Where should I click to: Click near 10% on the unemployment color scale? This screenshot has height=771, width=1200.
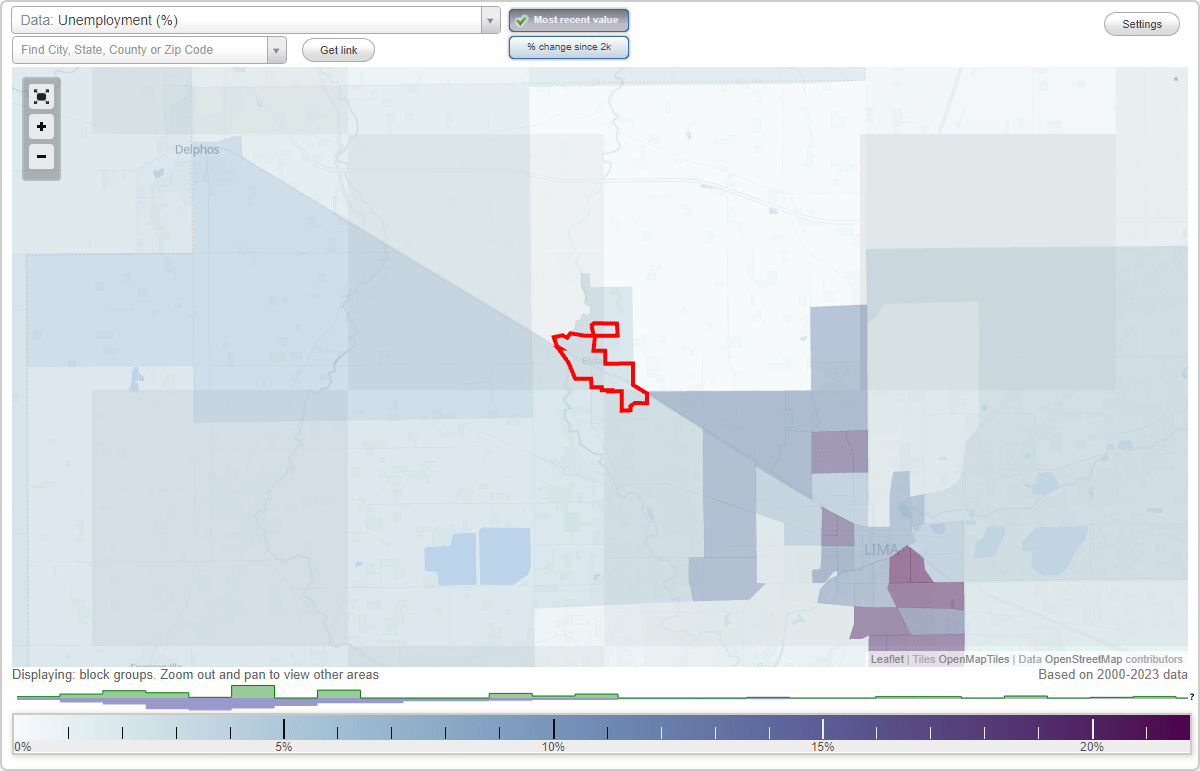coord(553,725)
